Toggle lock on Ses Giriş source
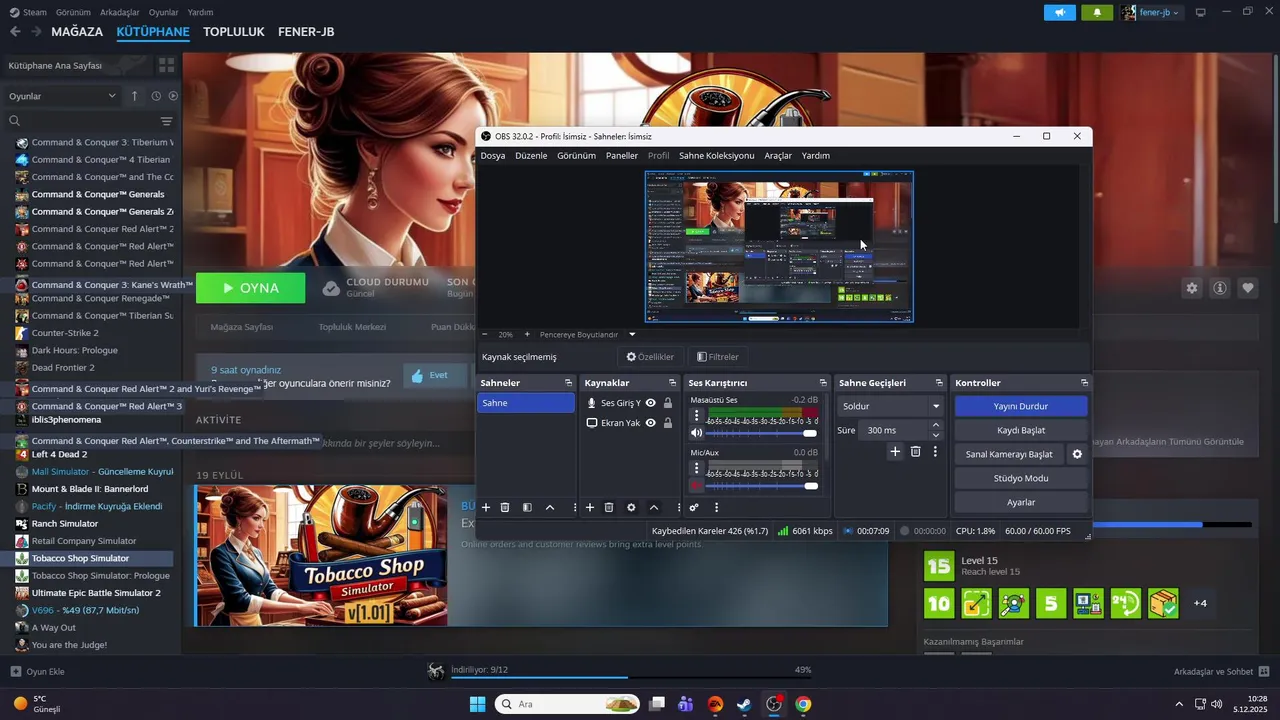Viewport: 1280px width, 720px height. 668,403
